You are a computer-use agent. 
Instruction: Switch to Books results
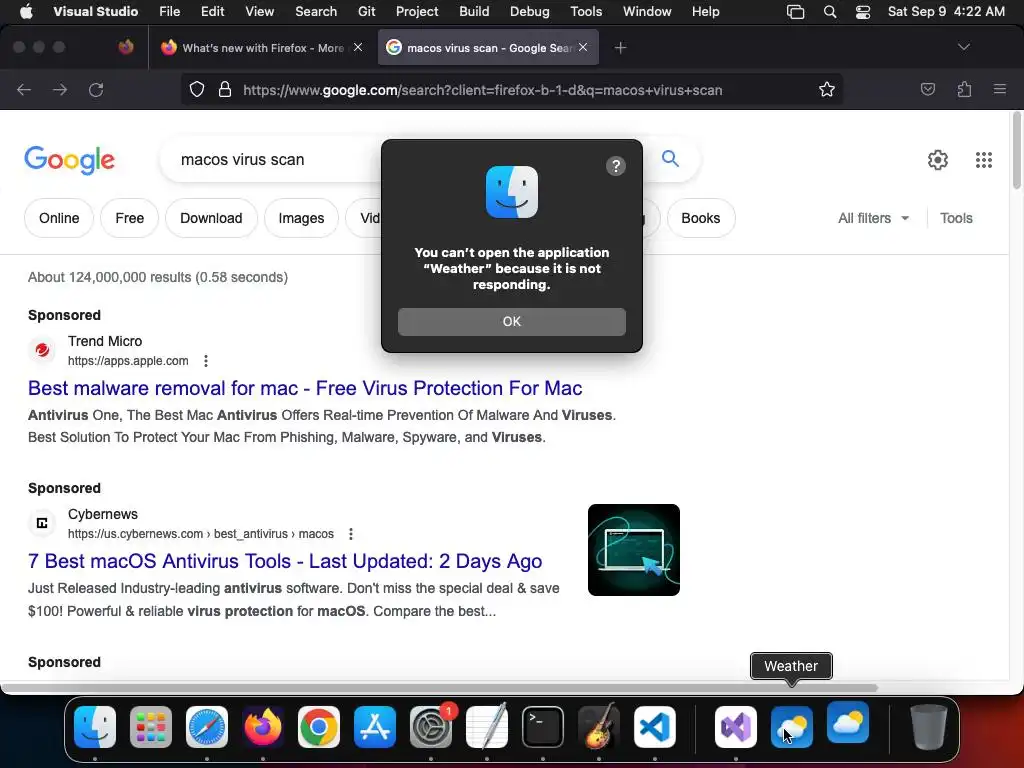701,218
